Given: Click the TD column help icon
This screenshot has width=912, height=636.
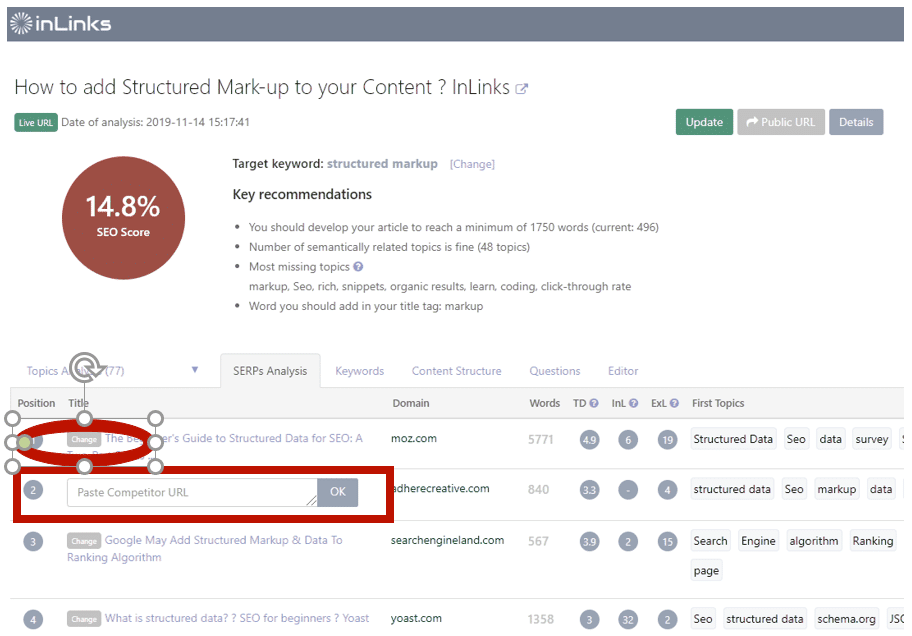Looking at the screenshot, I should coord(593,403).
